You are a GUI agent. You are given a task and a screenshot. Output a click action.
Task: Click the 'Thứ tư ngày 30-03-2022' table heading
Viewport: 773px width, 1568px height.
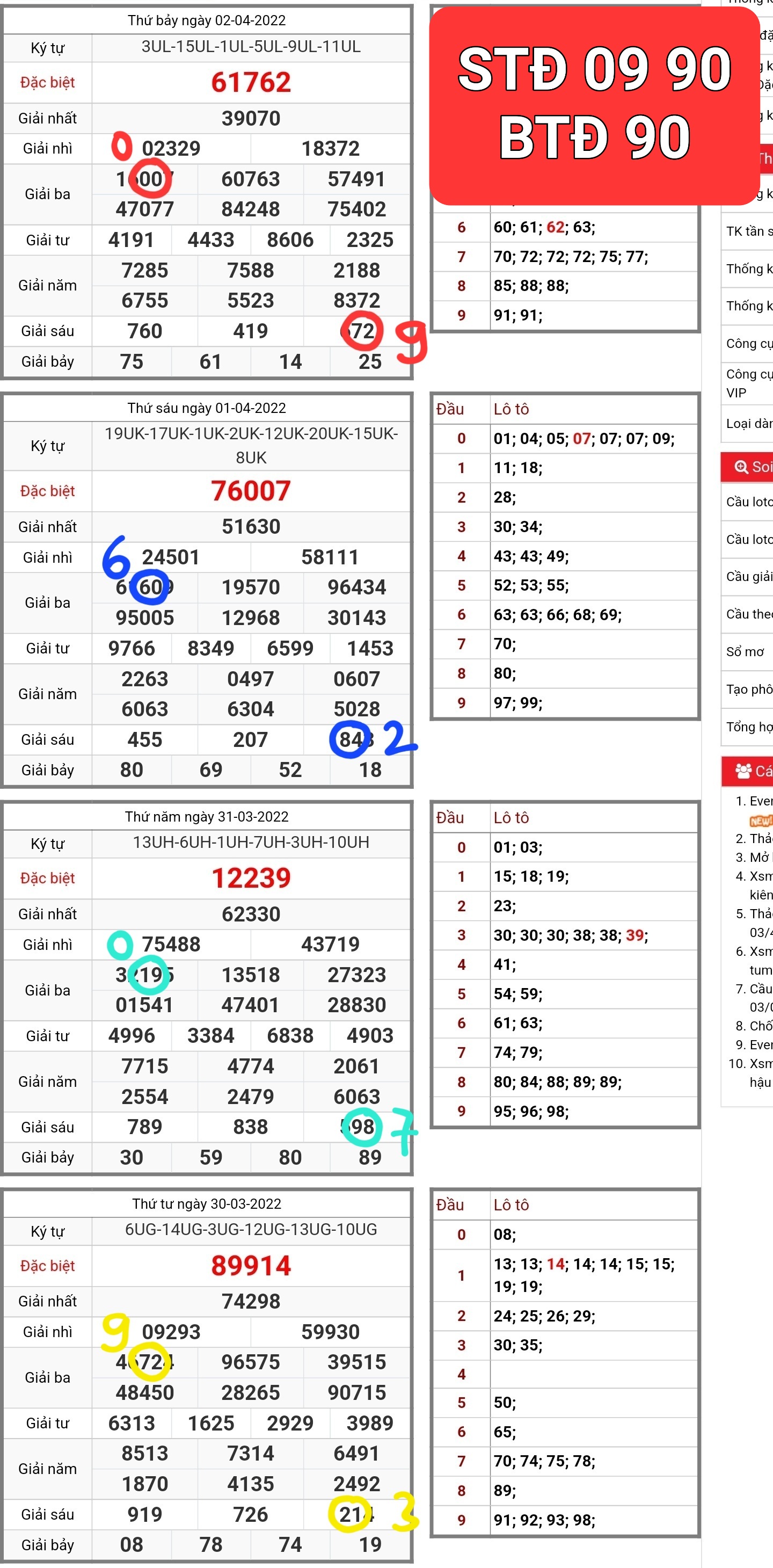[x=207, y=1203]
